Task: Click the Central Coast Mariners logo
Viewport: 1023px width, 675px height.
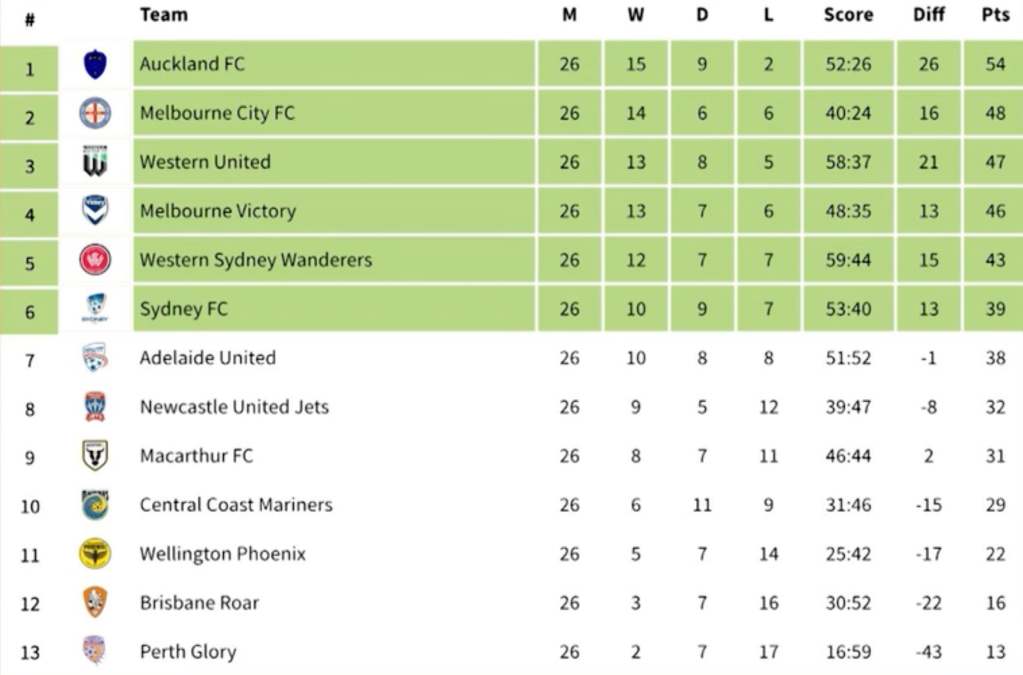Action: coord(95,505)
